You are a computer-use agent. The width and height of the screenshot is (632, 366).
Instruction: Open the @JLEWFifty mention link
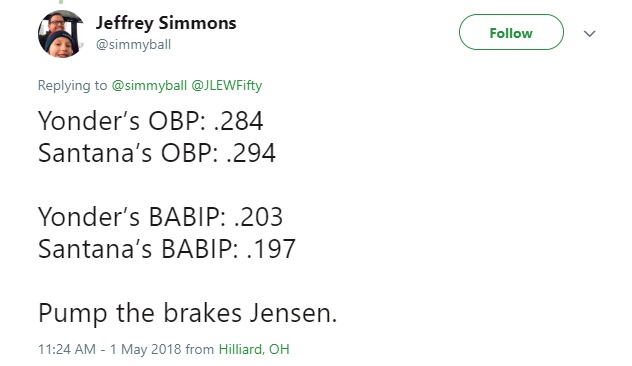point(227,85)
